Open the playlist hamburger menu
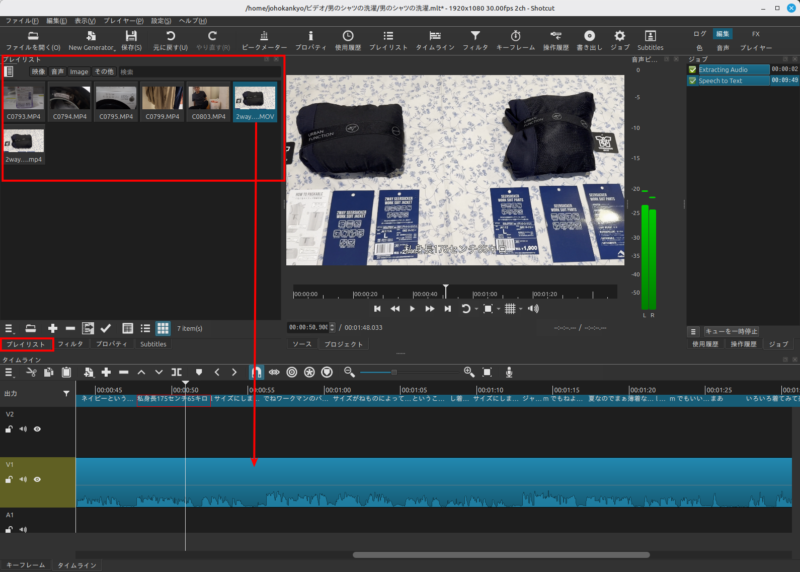Viewport: 800px width, 572px height. [9, 328]
